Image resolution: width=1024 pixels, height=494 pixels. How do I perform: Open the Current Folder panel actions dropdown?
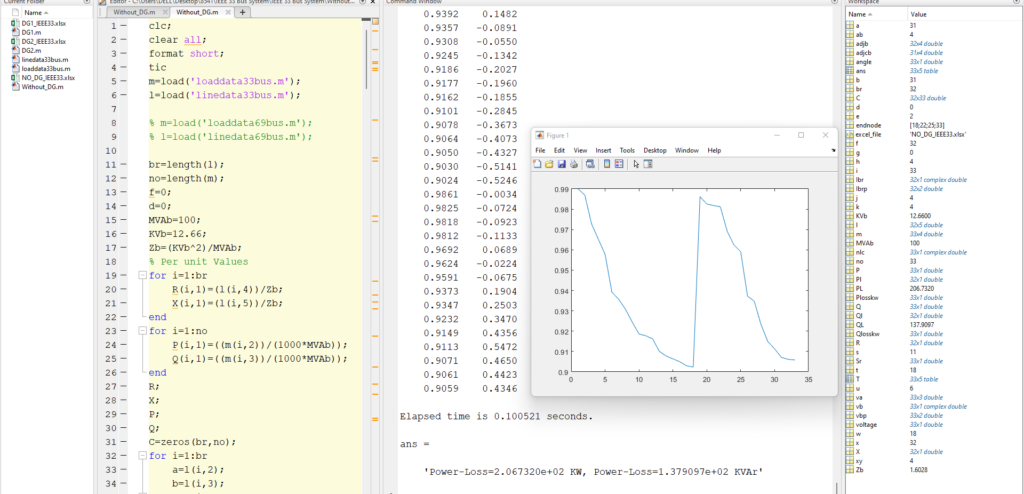(x=87, y=2)
